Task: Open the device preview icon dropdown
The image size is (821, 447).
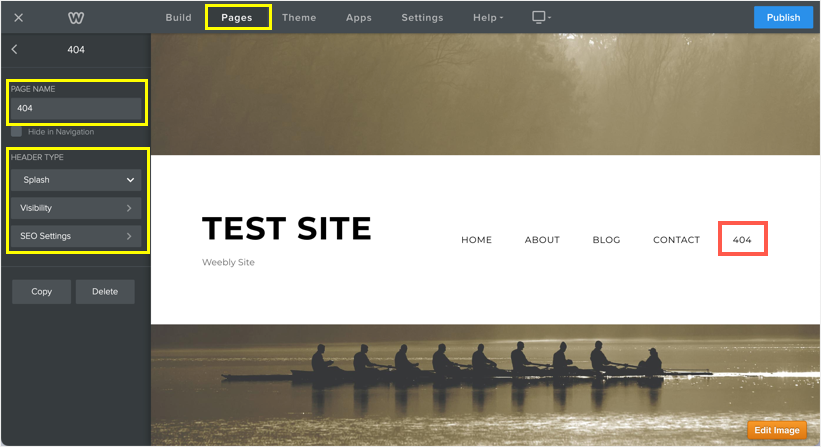Action: click(541, 17)
